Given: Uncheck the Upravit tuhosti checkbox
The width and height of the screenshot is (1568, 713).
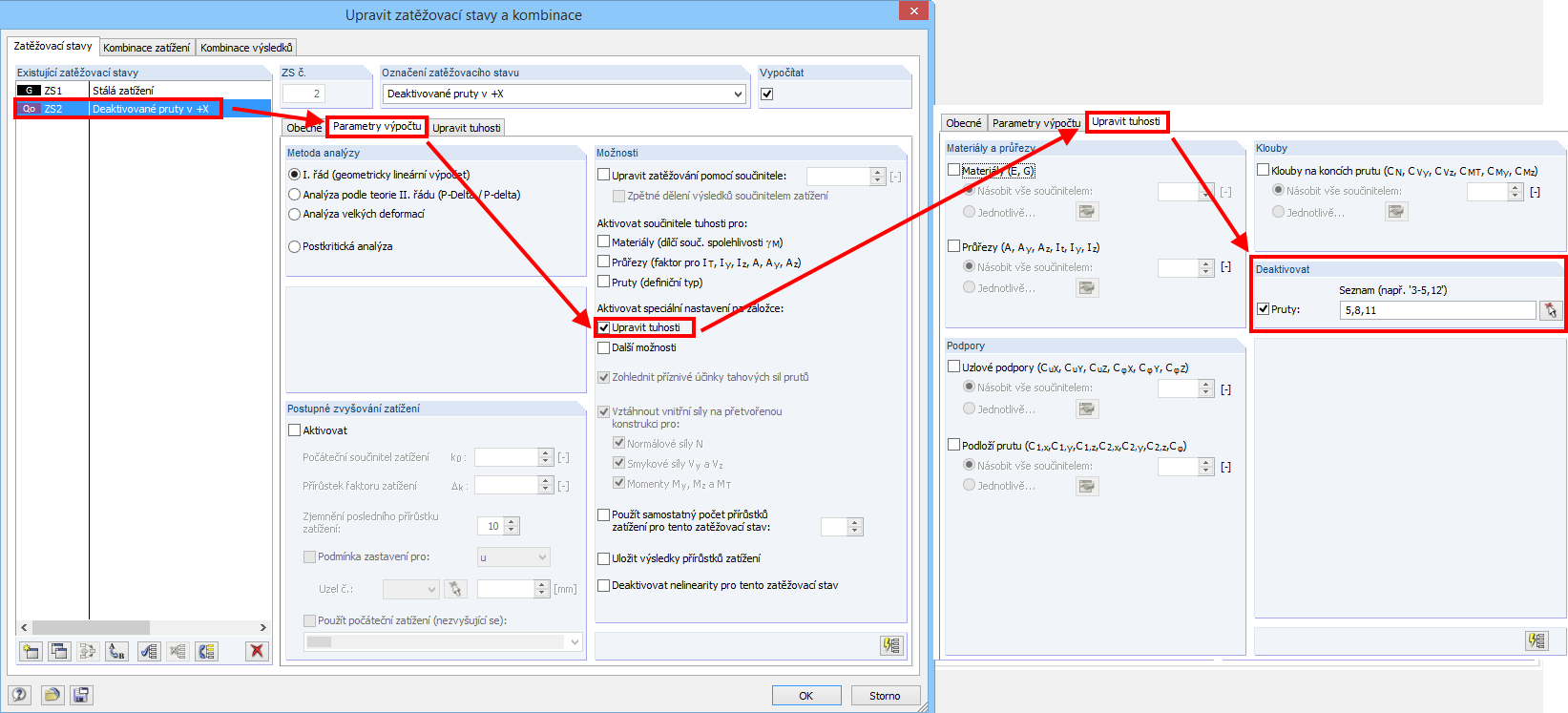Looking at the screenshot, I should point(603,327).
